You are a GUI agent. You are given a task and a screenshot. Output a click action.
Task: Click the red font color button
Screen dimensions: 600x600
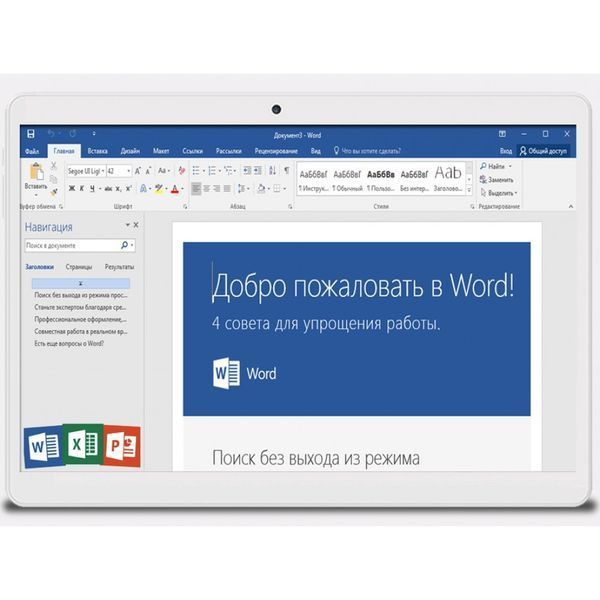(175, 188)
